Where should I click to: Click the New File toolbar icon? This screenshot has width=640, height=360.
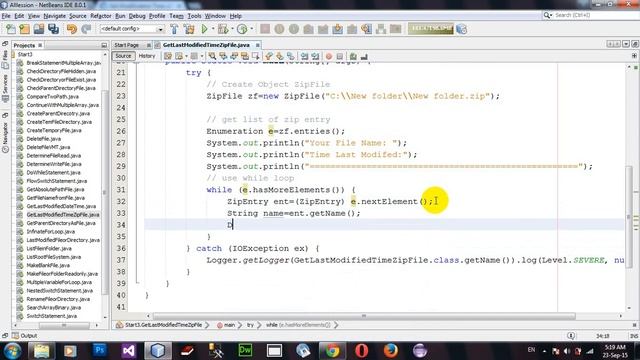tap(11, 29)
